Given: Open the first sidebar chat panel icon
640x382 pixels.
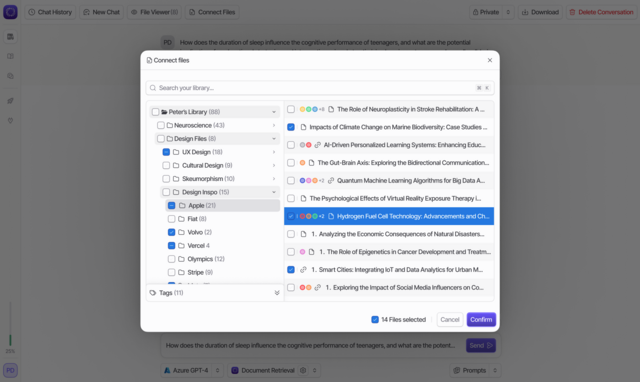Looking at the screenshot, I should point(10,37).
